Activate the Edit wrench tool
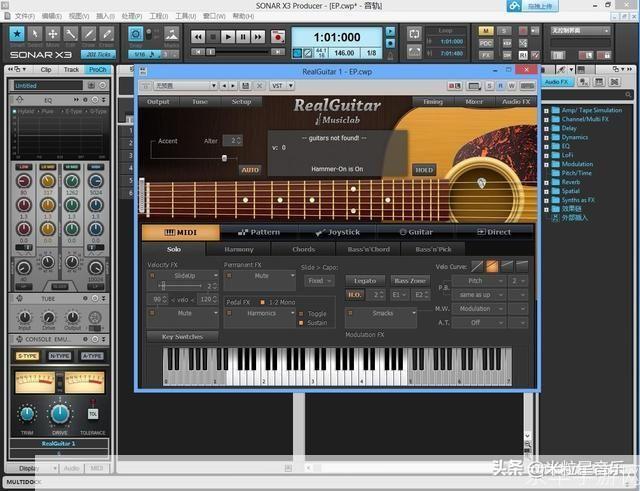 (x=71, y=34)
